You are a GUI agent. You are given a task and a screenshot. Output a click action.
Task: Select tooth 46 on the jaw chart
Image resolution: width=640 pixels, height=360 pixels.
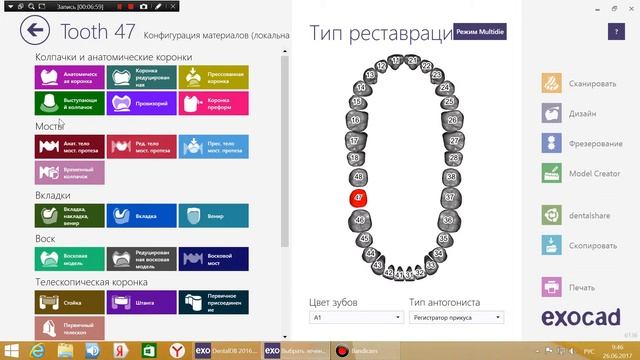tap(360, 220)
